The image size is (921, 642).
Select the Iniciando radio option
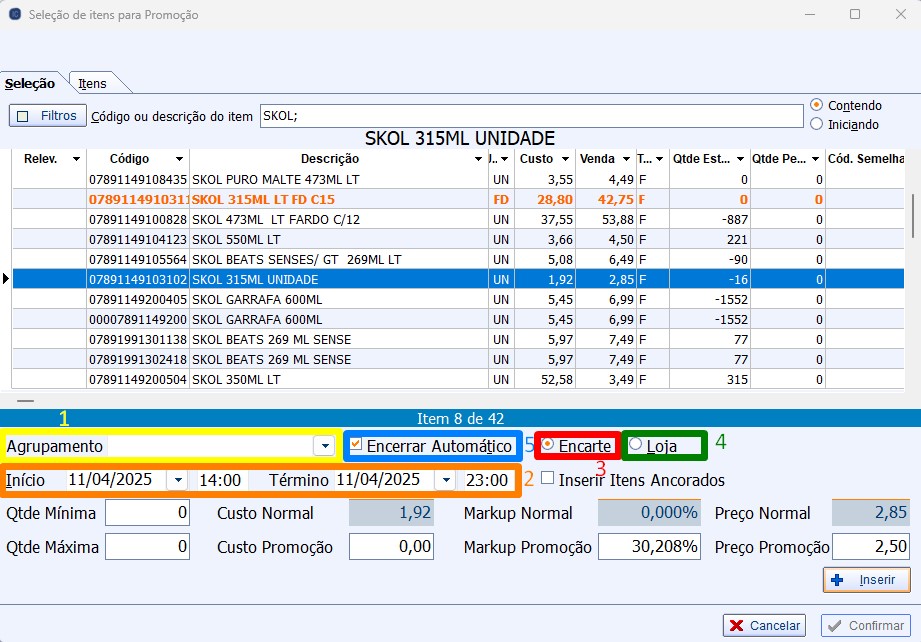pyautogui.click(x=816, y=124)
